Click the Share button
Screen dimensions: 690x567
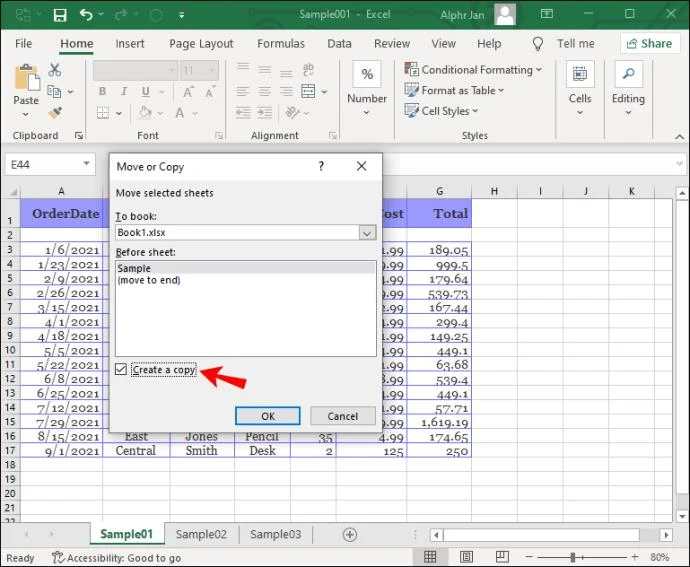[x=650, y=44]
